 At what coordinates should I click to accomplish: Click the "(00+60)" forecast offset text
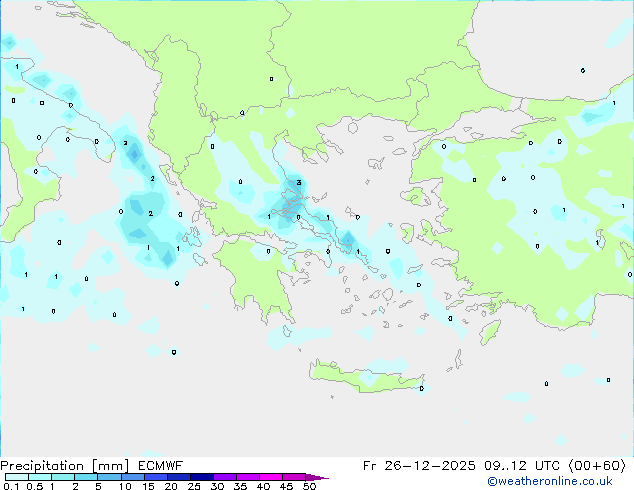click(597, 466)
